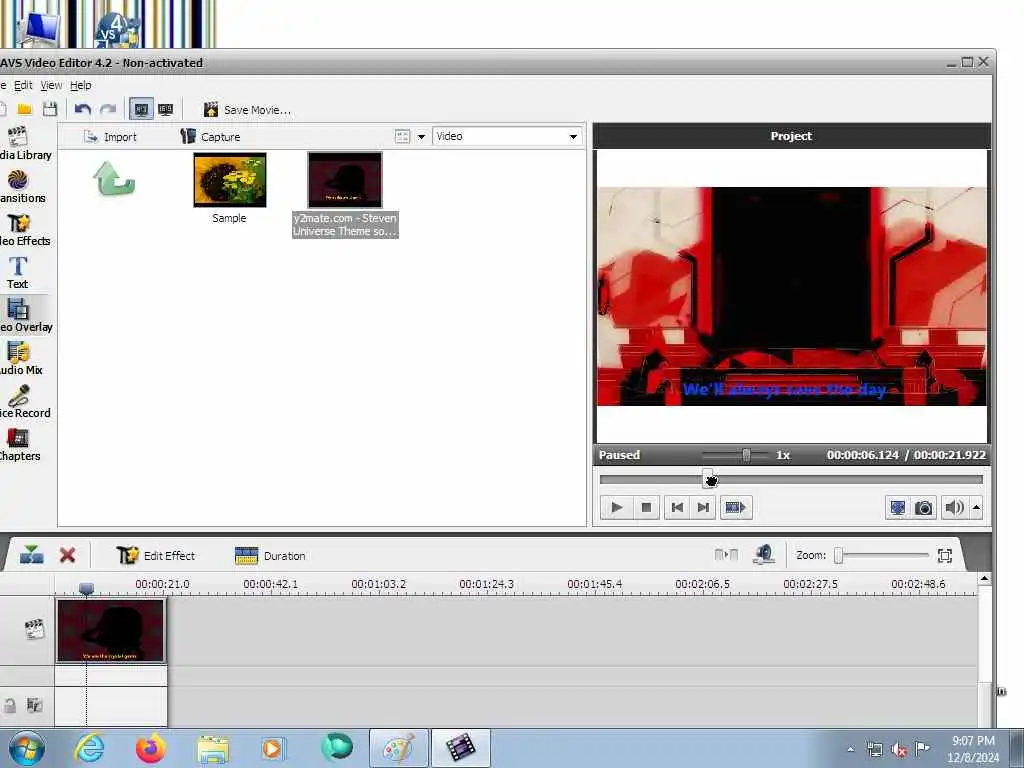Viewport: 1024px width, 768px height.
Task: Open the Help menu
Action: pos(80,85)
